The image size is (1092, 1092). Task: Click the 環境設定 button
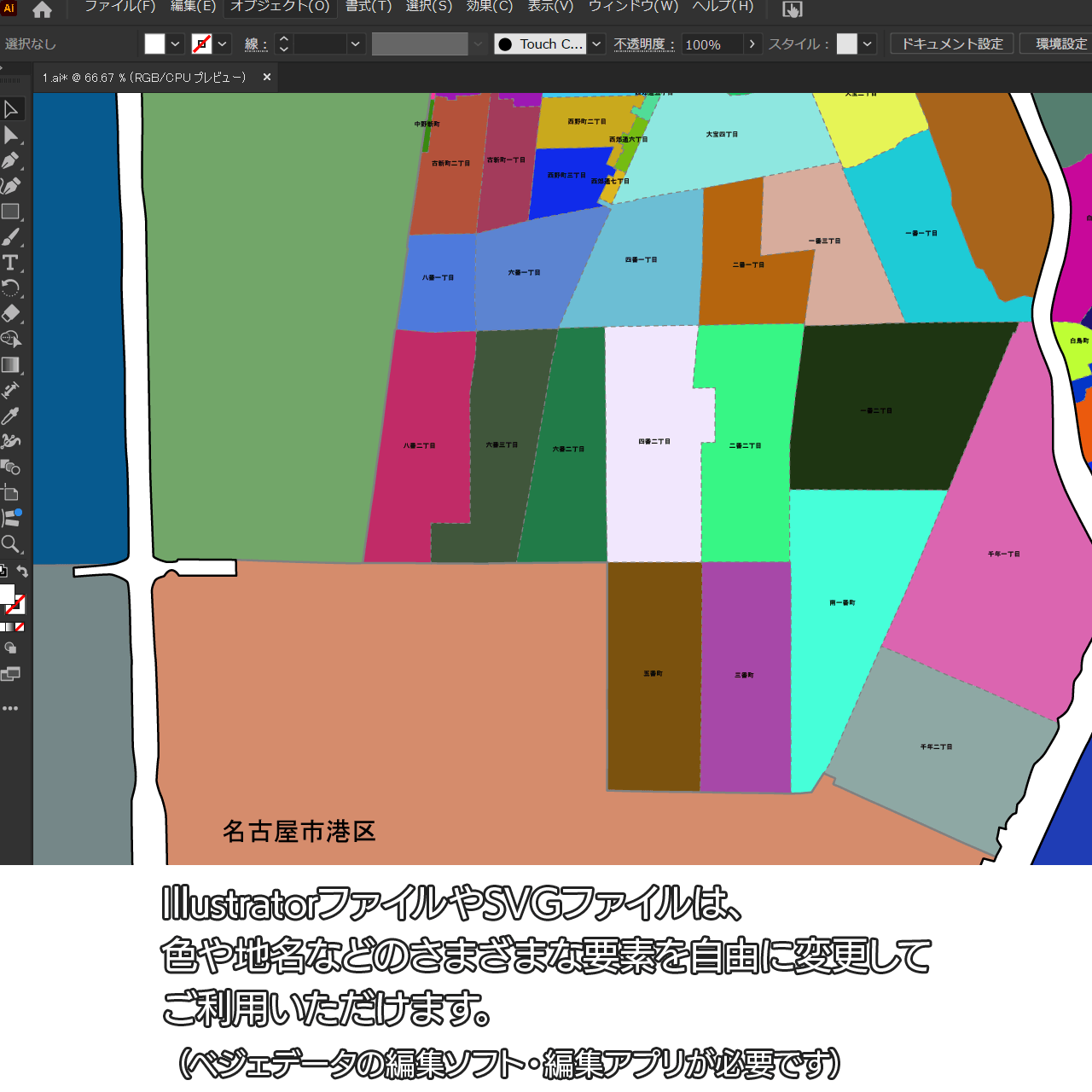click(1060, 44)
